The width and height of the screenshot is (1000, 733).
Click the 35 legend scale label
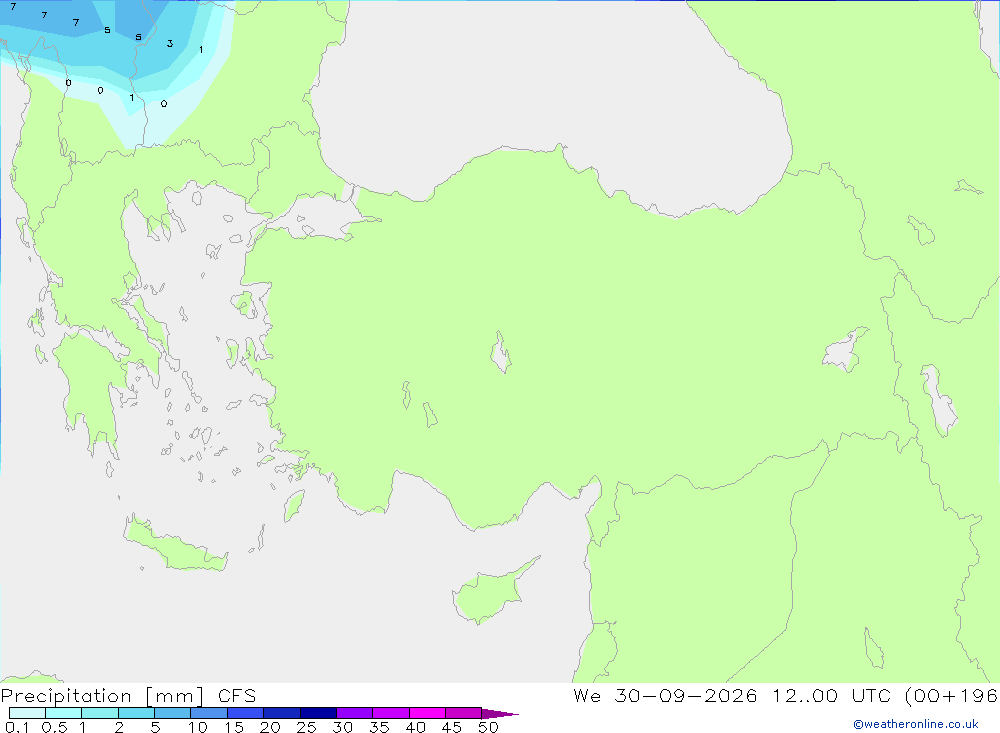(379, 727)
